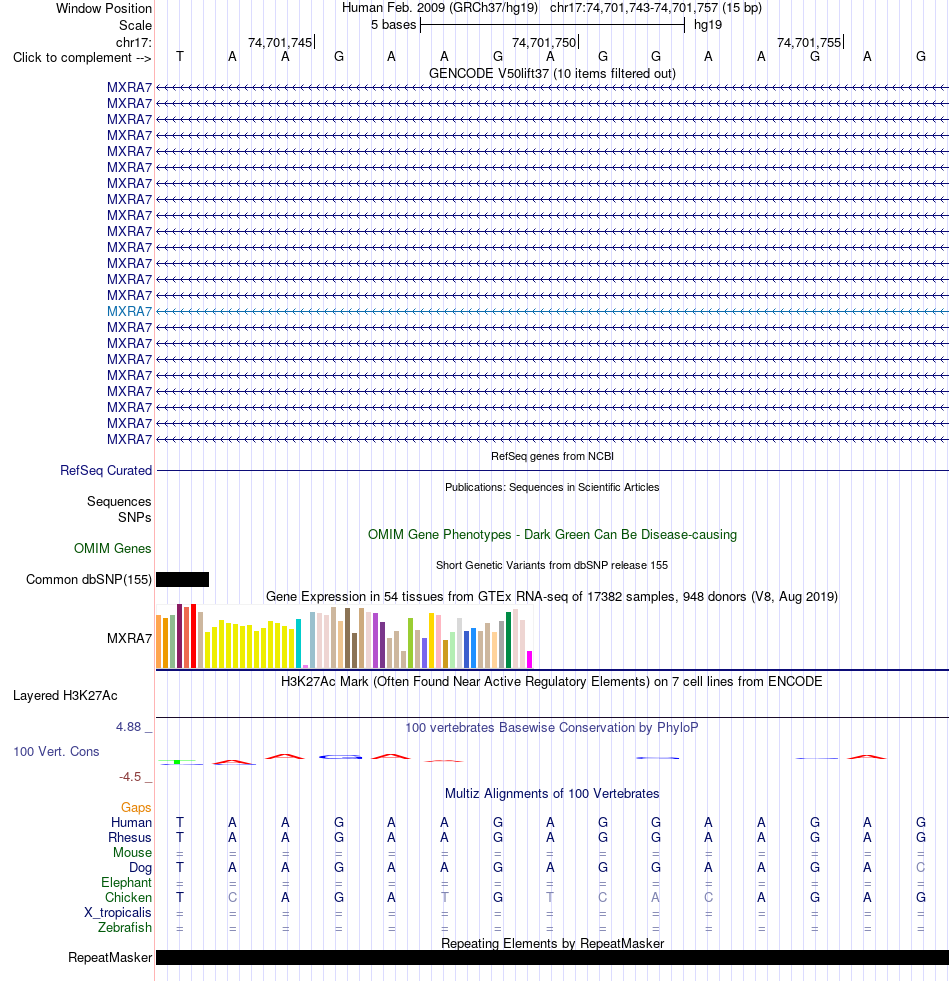This screenshot has height=981, width=950.
Task: Click the 74,701,755 position marker
Action: click(x=809, y=43)
